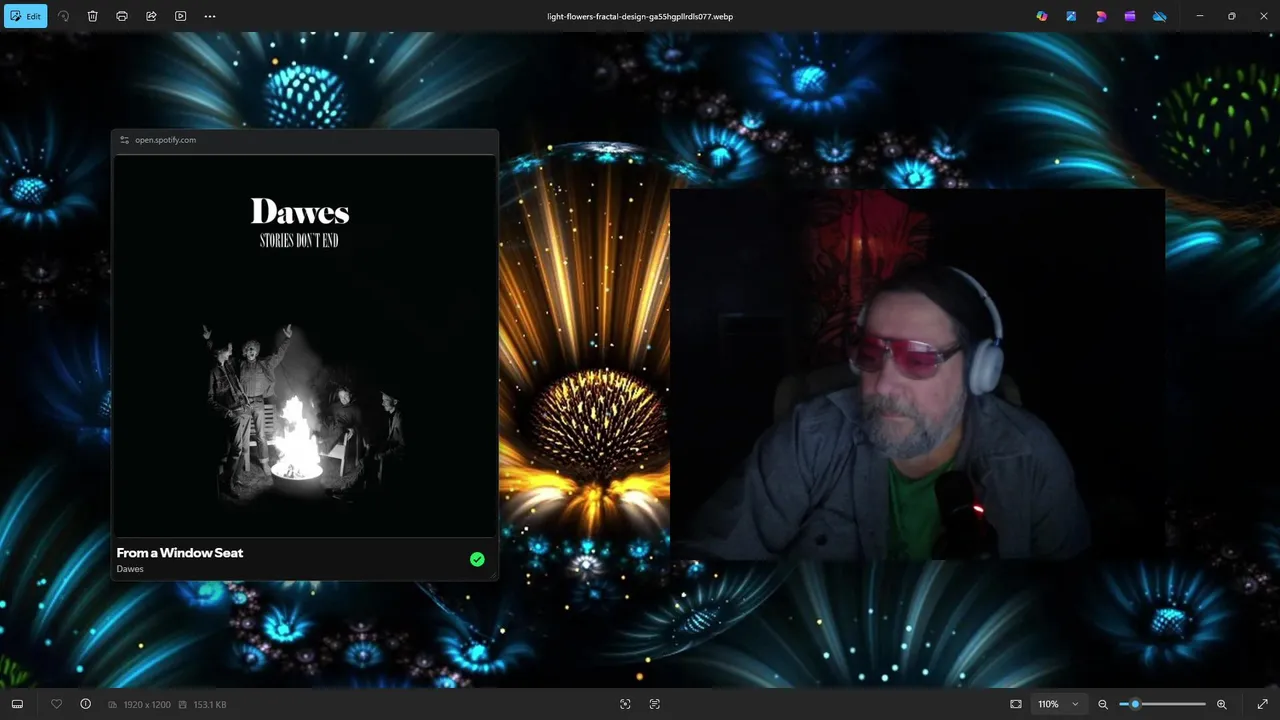This screenshot has height=720, width=1280.
Task: Click the 1920 x 1200 dimensions text
Action: (147, 705)
